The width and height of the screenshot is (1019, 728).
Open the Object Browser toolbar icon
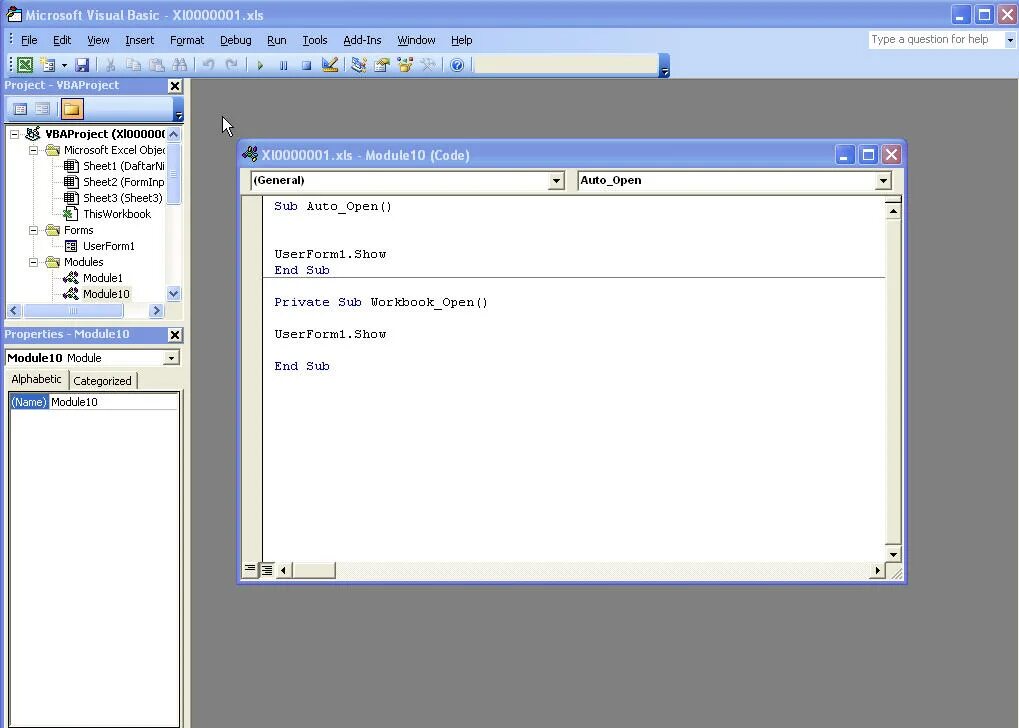pos(405,64)
